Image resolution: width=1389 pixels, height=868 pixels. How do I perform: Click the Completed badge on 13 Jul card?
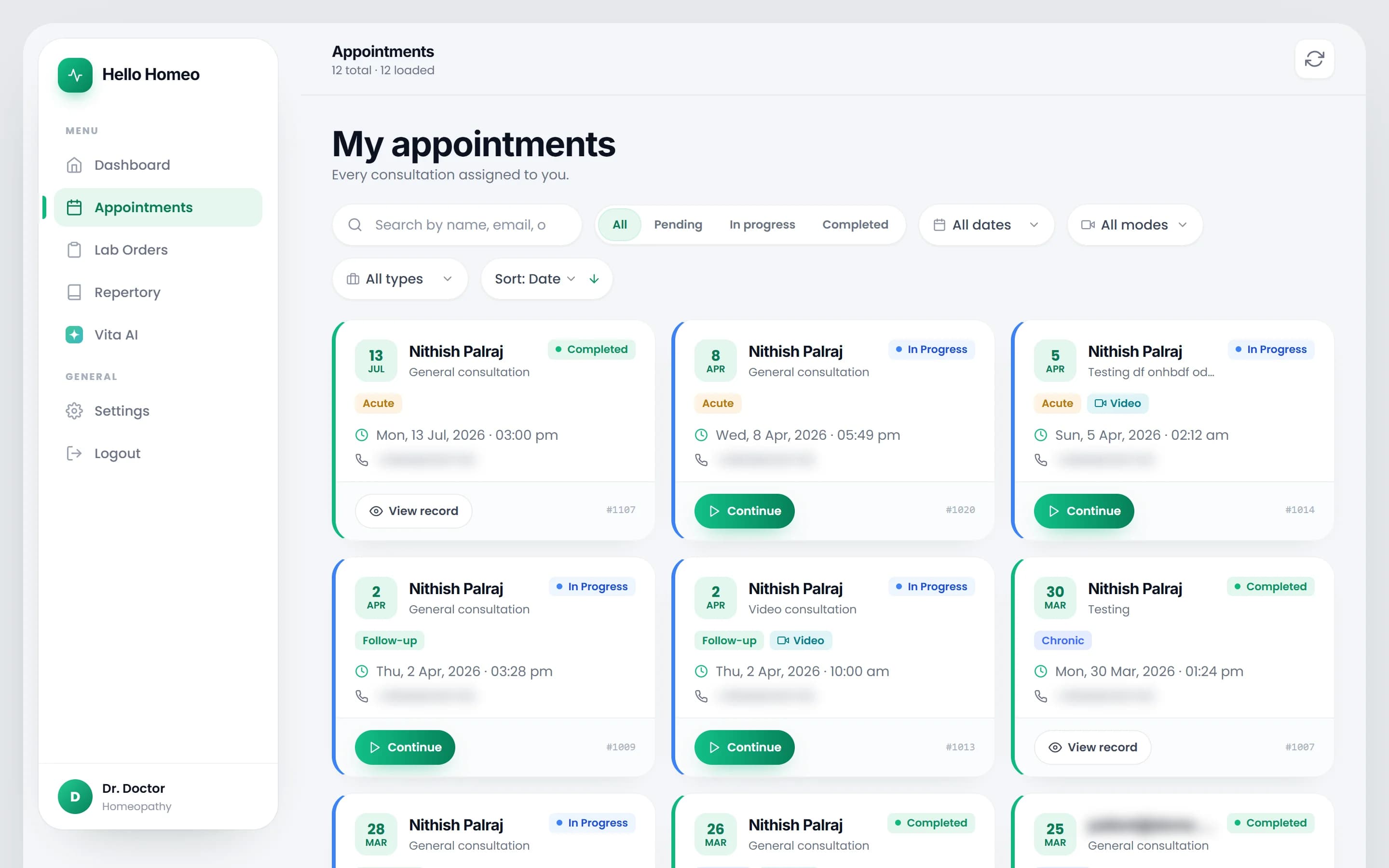click(x=592, y=350)
